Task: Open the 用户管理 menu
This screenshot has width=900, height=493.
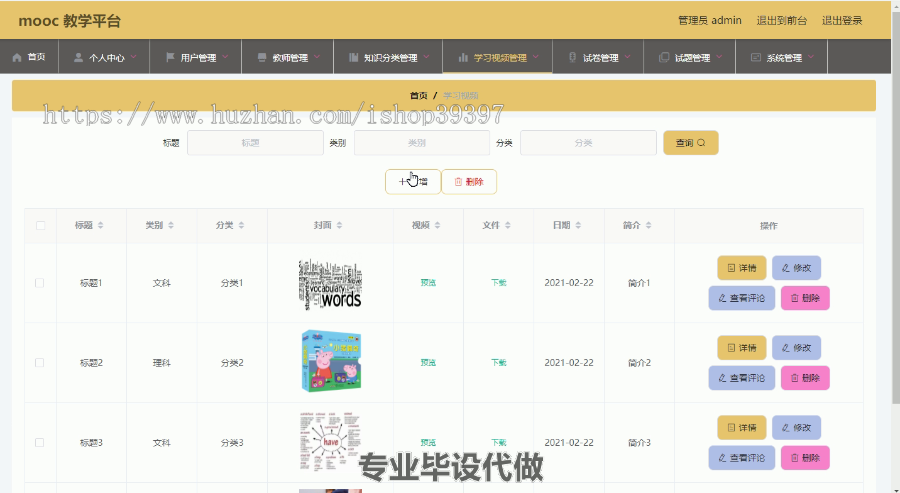Action: (x=196, y=57)
